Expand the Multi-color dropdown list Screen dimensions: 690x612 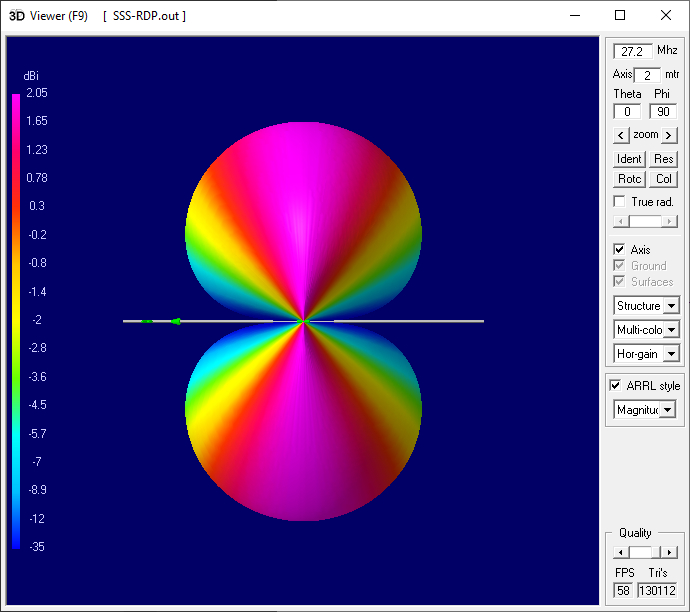pos(671,330)
